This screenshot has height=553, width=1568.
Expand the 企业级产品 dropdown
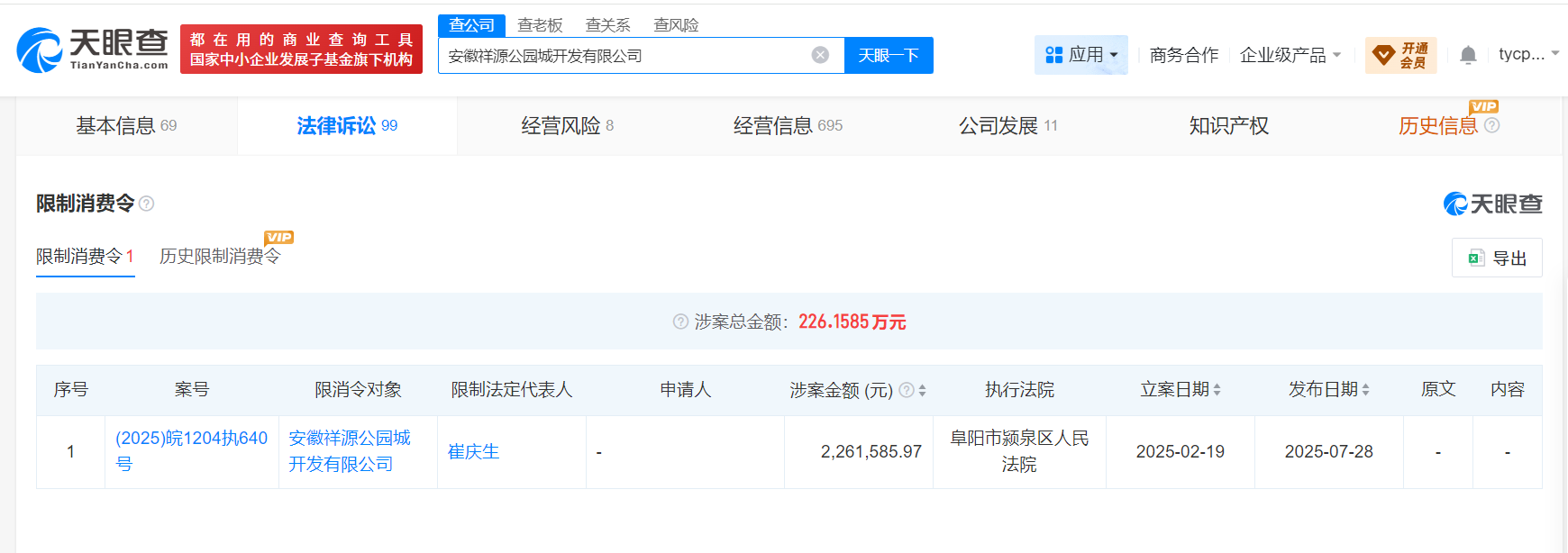pos(1290,55)
